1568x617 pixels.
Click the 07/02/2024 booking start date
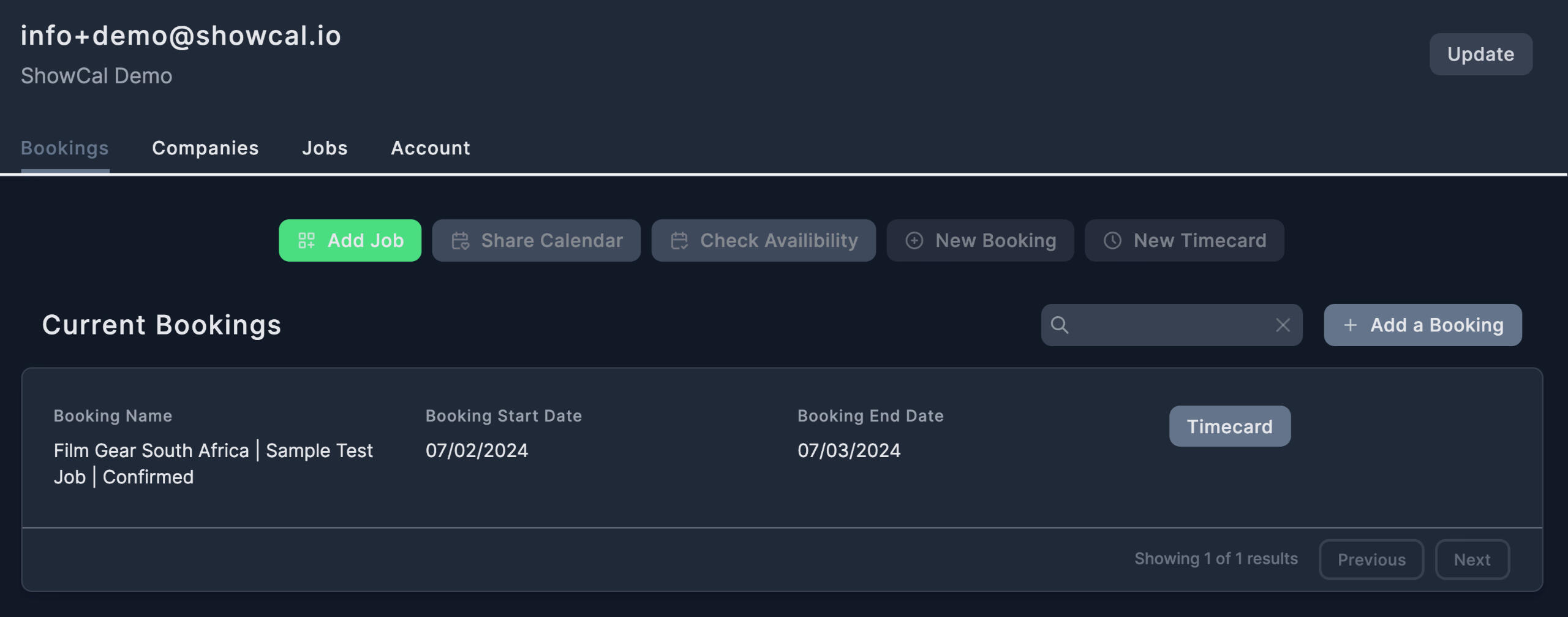(477, 451)
